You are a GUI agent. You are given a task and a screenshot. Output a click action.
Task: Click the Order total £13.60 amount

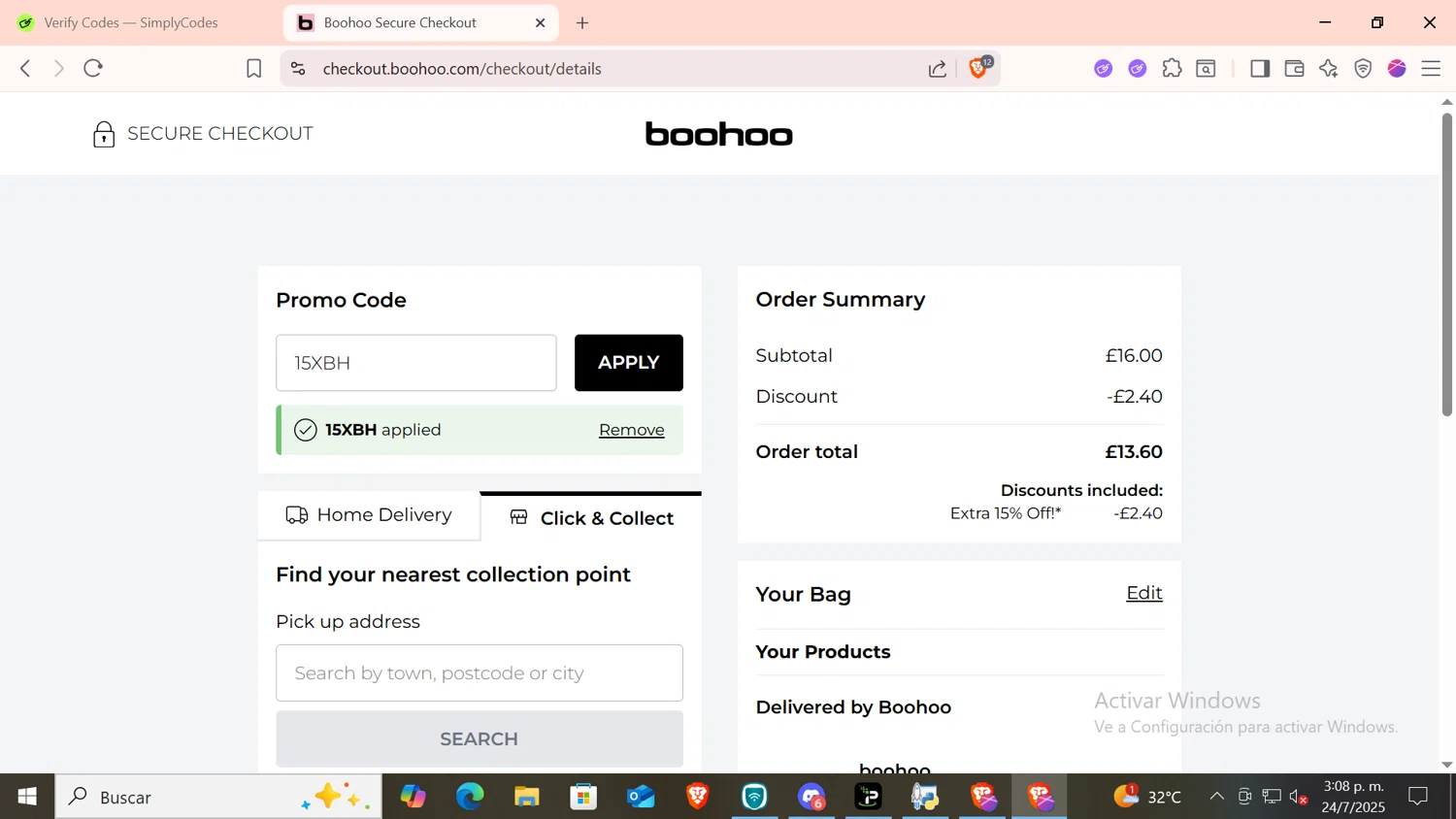1134,452
